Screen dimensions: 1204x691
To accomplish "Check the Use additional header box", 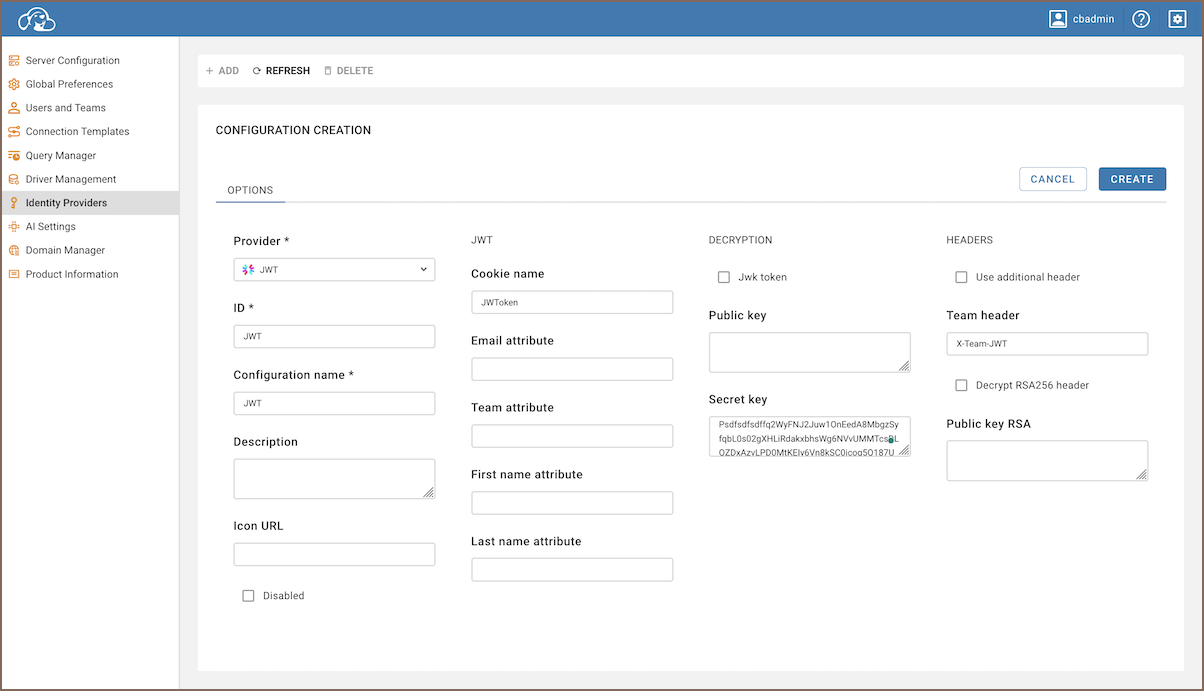I will (961, 277).
